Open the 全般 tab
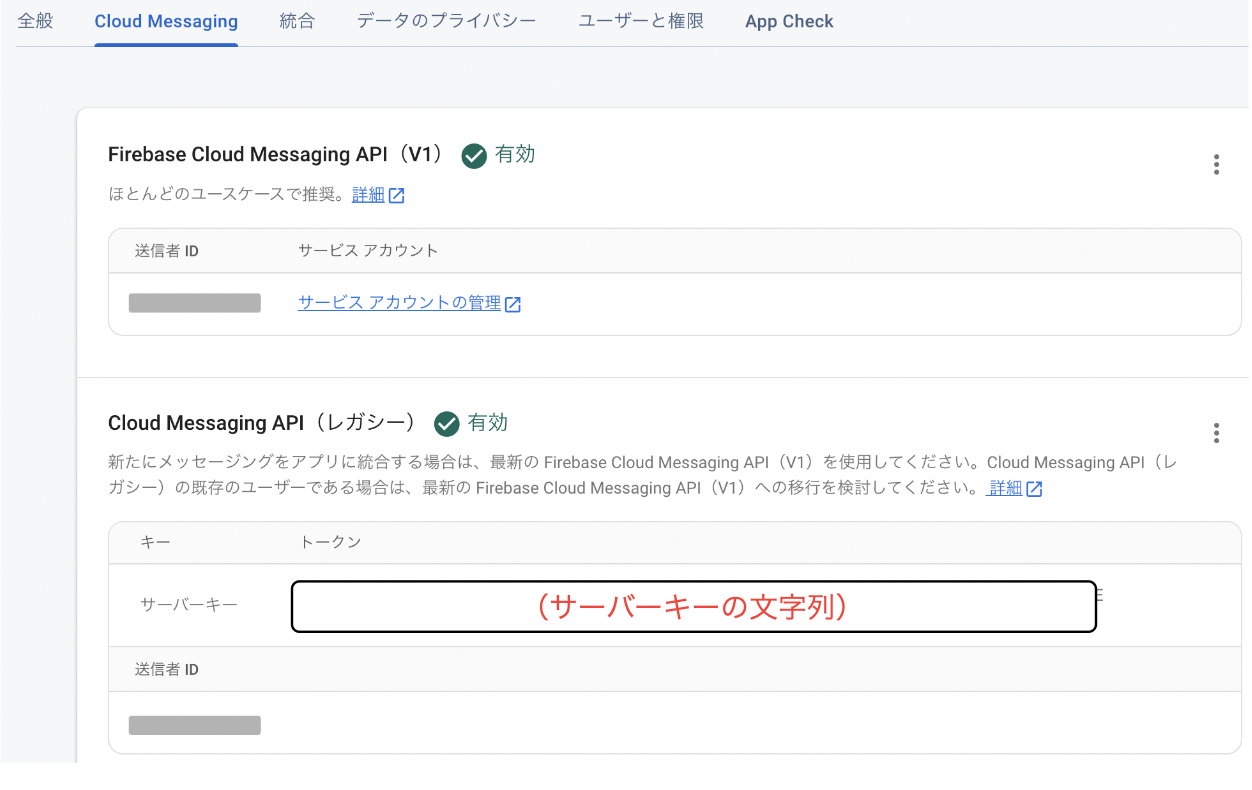 [35, 21]
